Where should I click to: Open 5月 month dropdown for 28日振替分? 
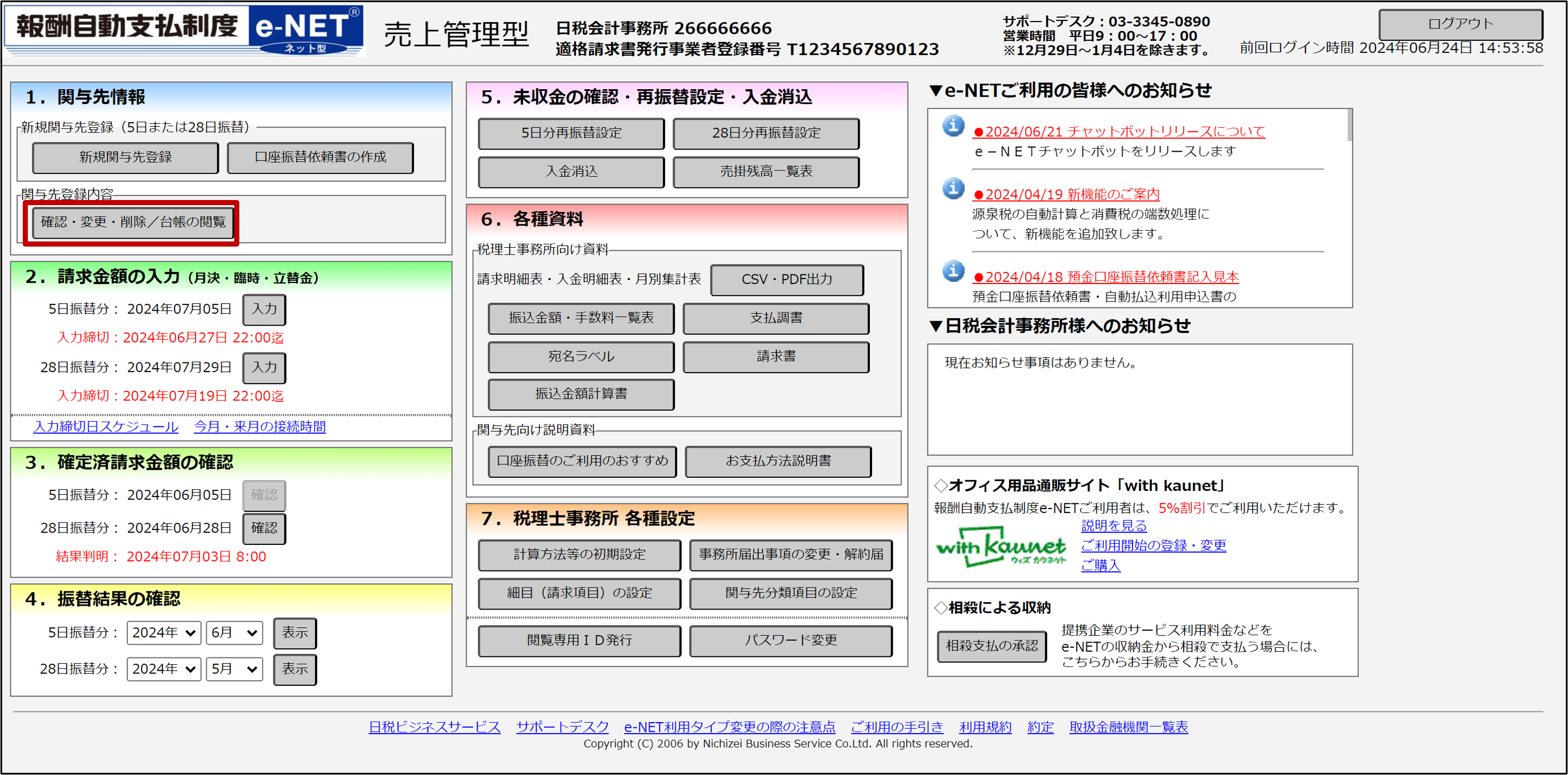(234, 669)
